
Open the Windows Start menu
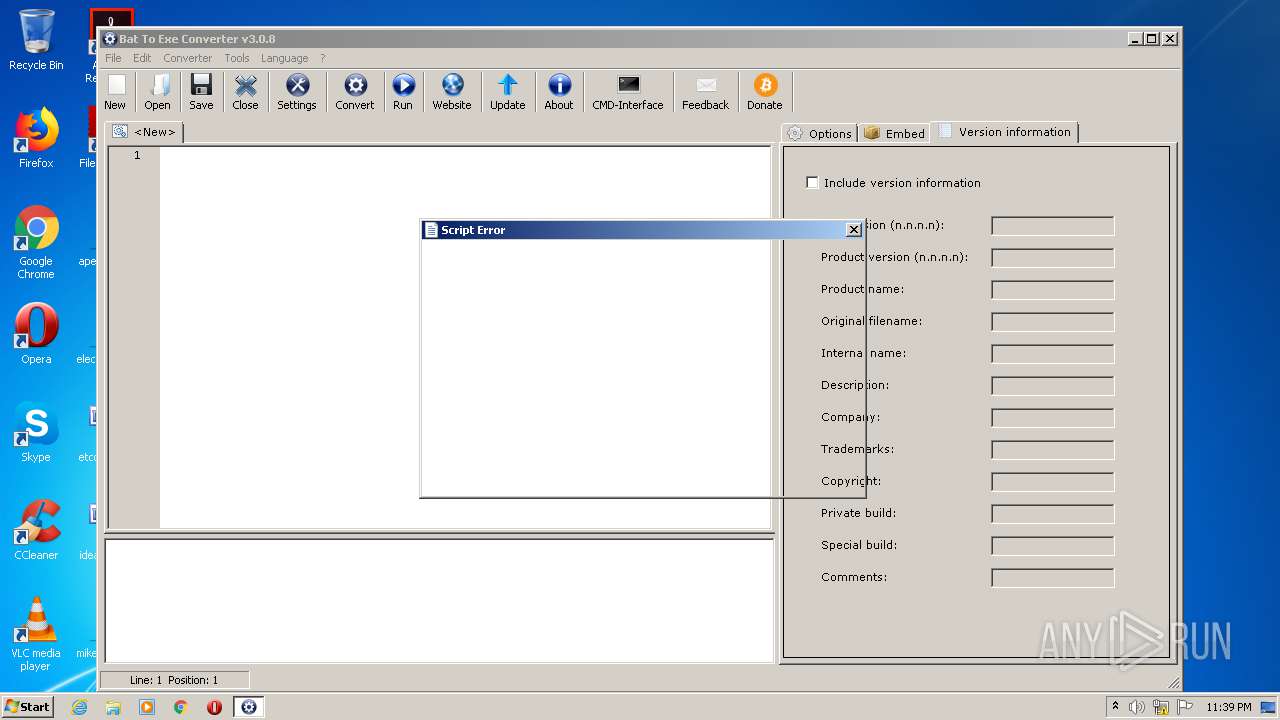coord(27,706)
